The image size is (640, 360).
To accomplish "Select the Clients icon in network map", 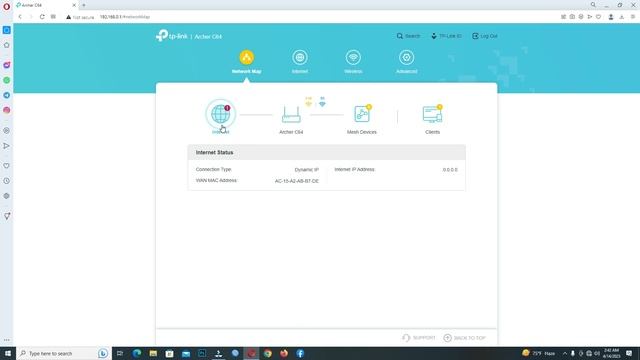I will click(432, 114).
